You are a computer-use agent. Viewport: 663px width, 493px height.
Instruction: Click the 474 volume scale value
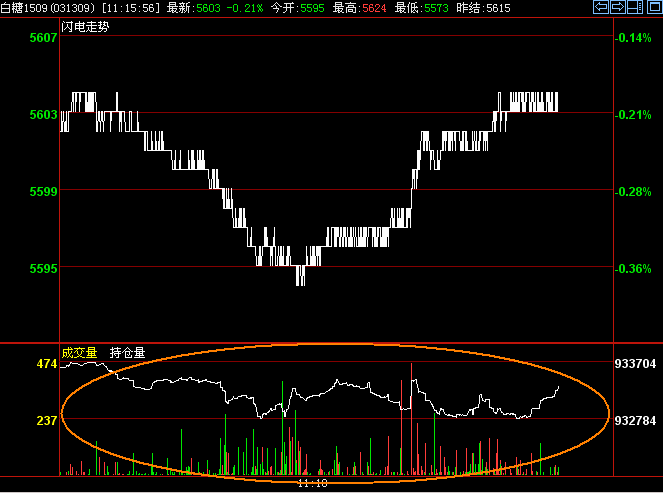[47, 365]
